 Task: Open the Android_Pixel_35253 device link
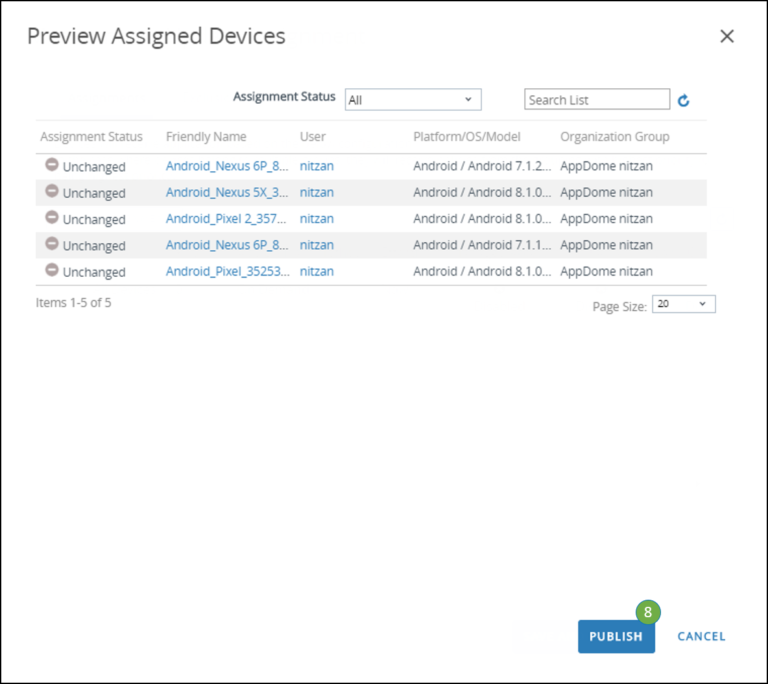[x=227, y=271]
